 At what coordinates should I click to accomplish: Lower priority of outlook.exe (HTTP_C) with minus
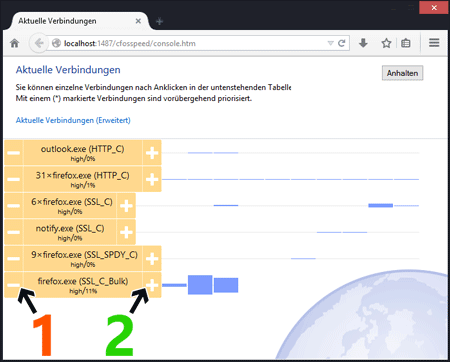click(x=14, y=153)
